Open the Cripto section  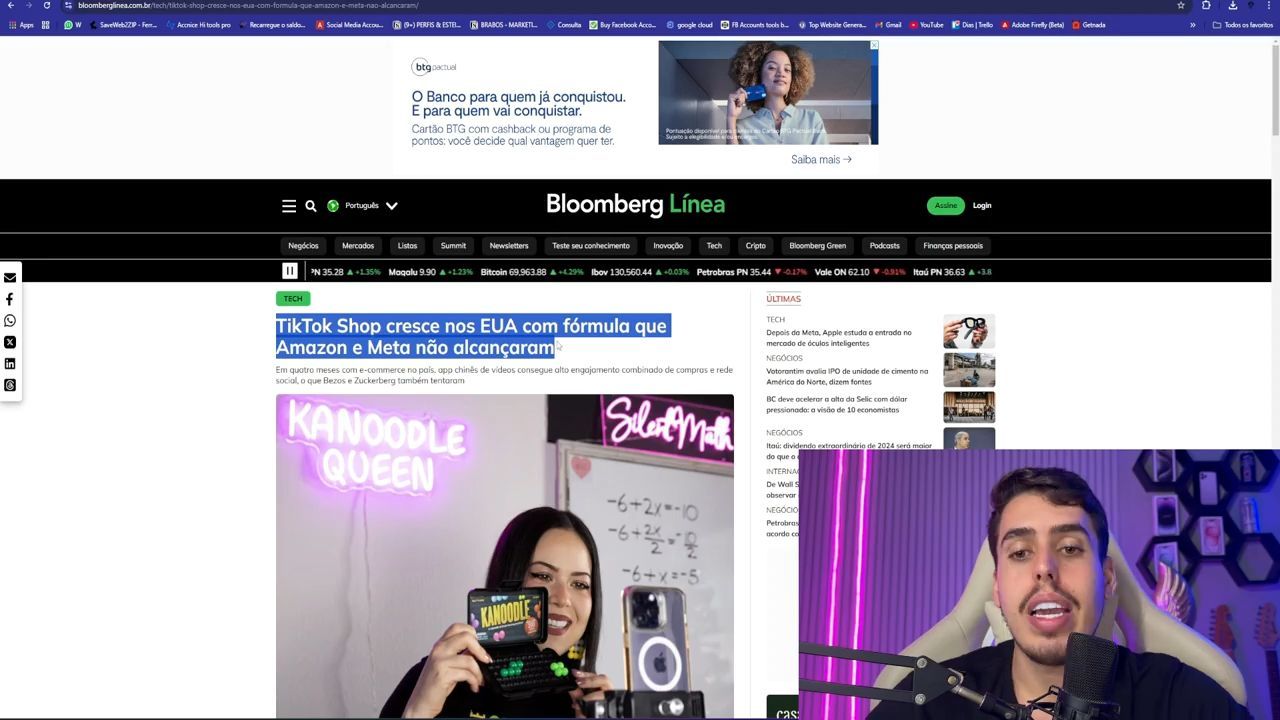(755, 246)
